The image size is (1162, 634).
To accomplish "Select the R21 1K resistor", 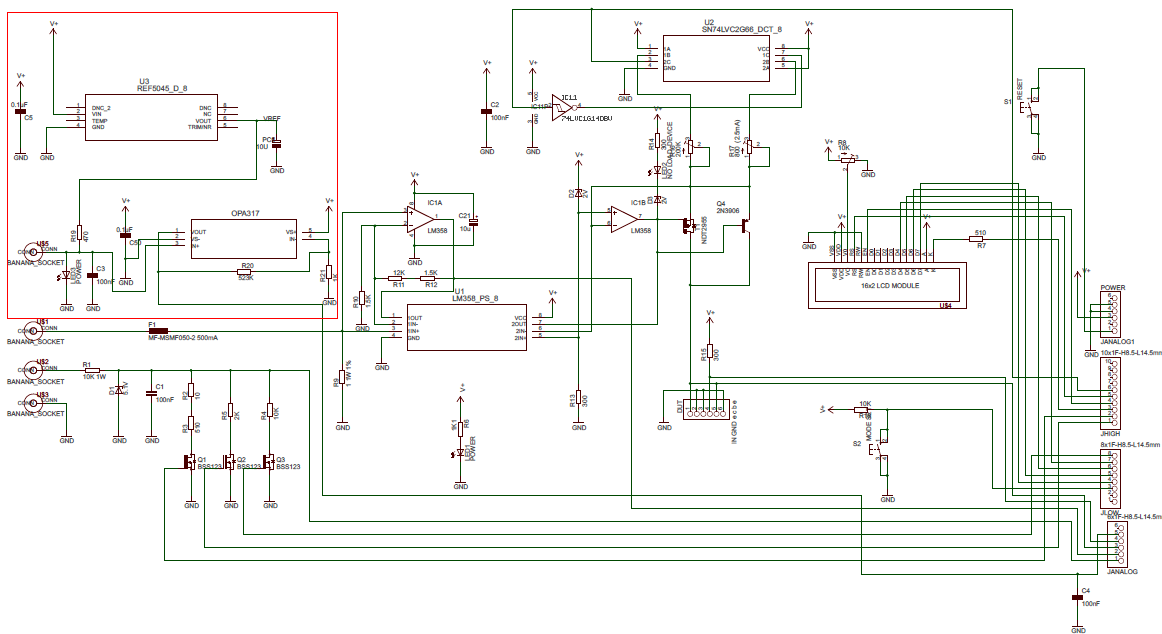I will pyautogui.click(x=328, y=272).
